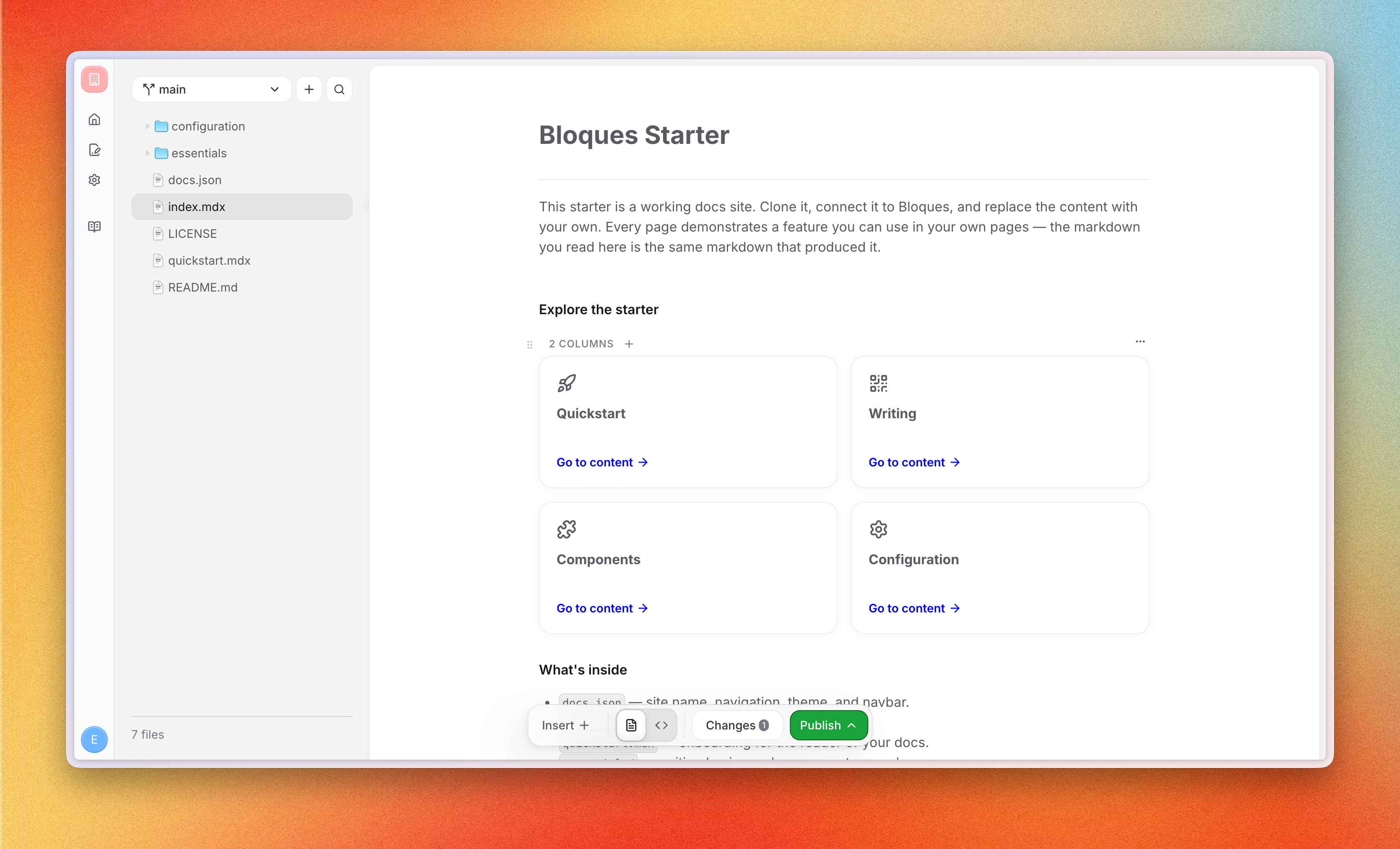Viewport: 1400px width, 849px height.
Task: Follow Go to content in Components card
Action: pos(602,609)
